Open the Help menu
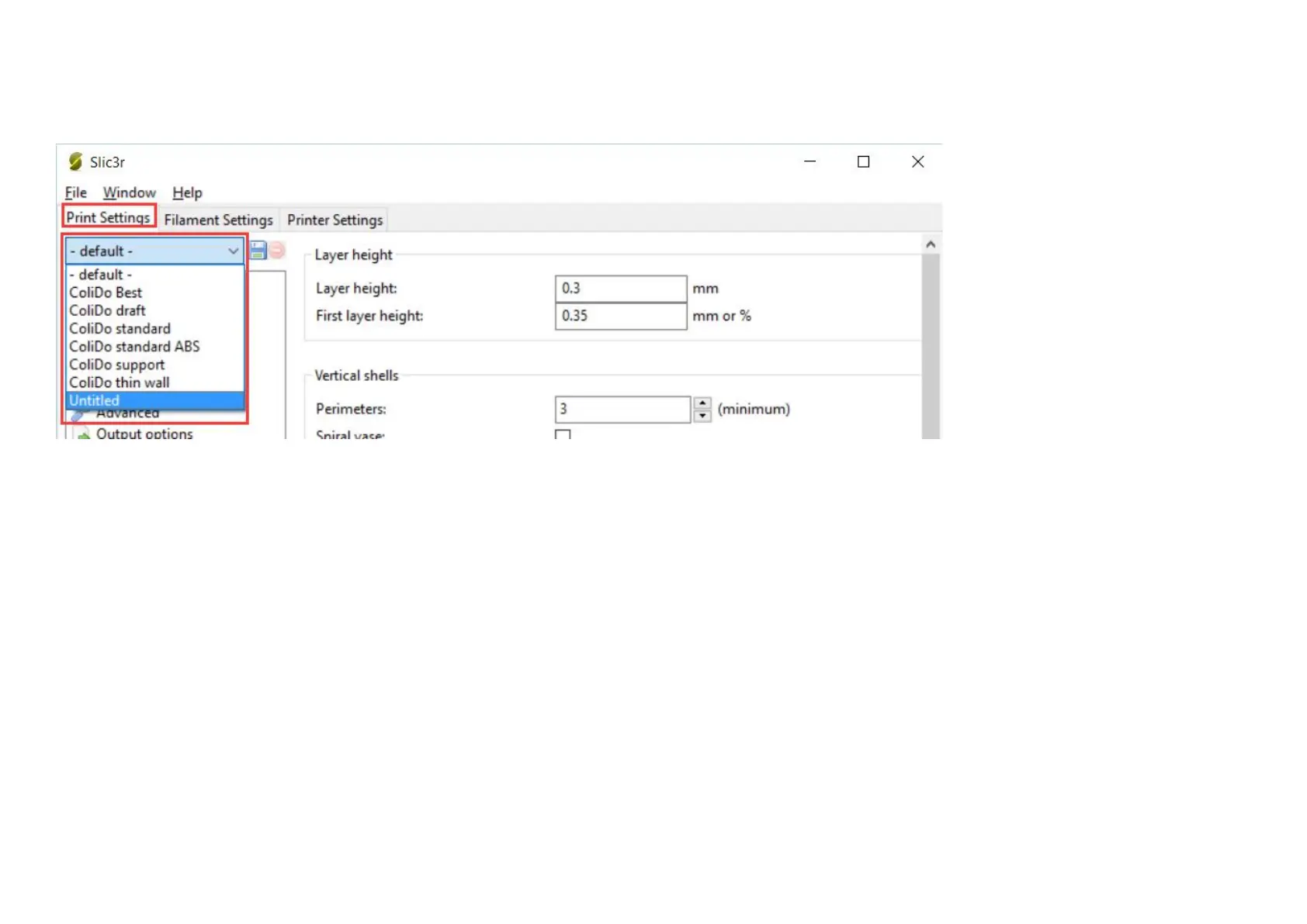Viewport: 1307px width, 924px height. [x=187, y=192]
